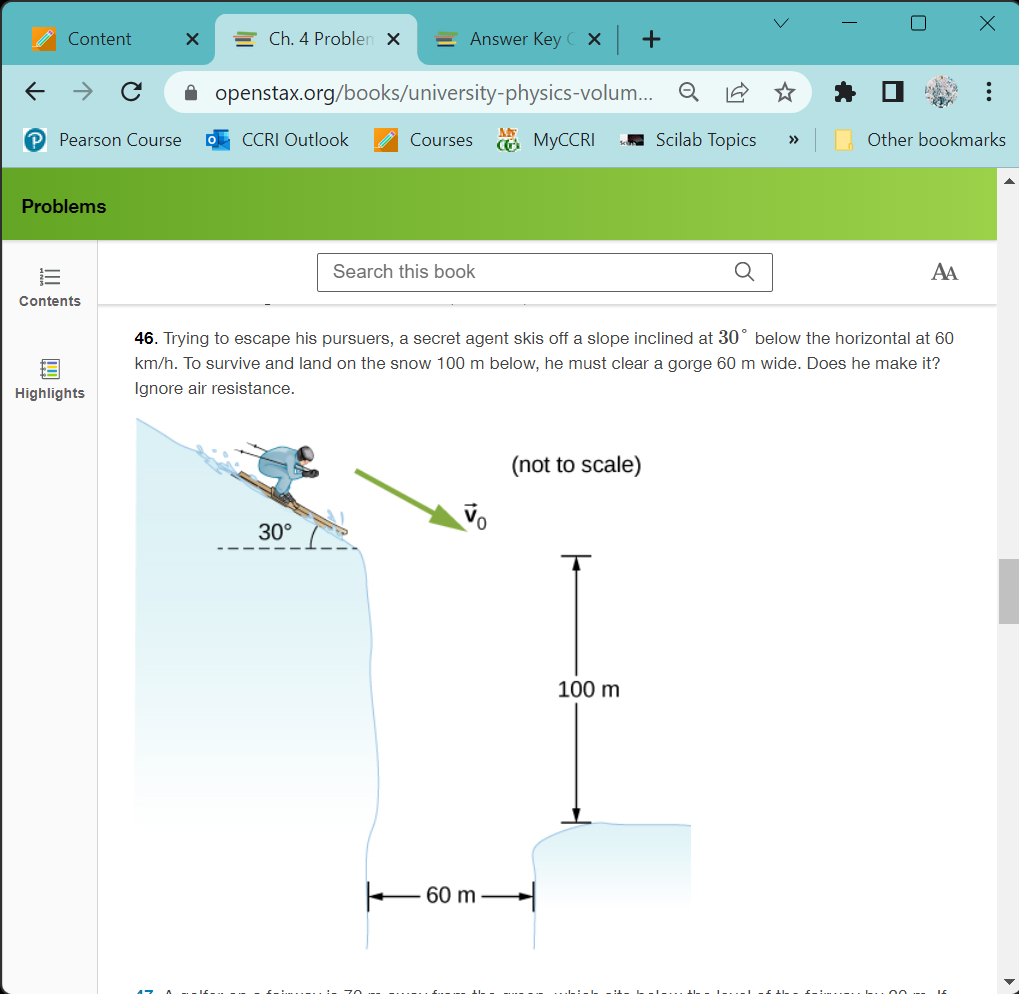Click problem number 46 text

coord(146,338)
